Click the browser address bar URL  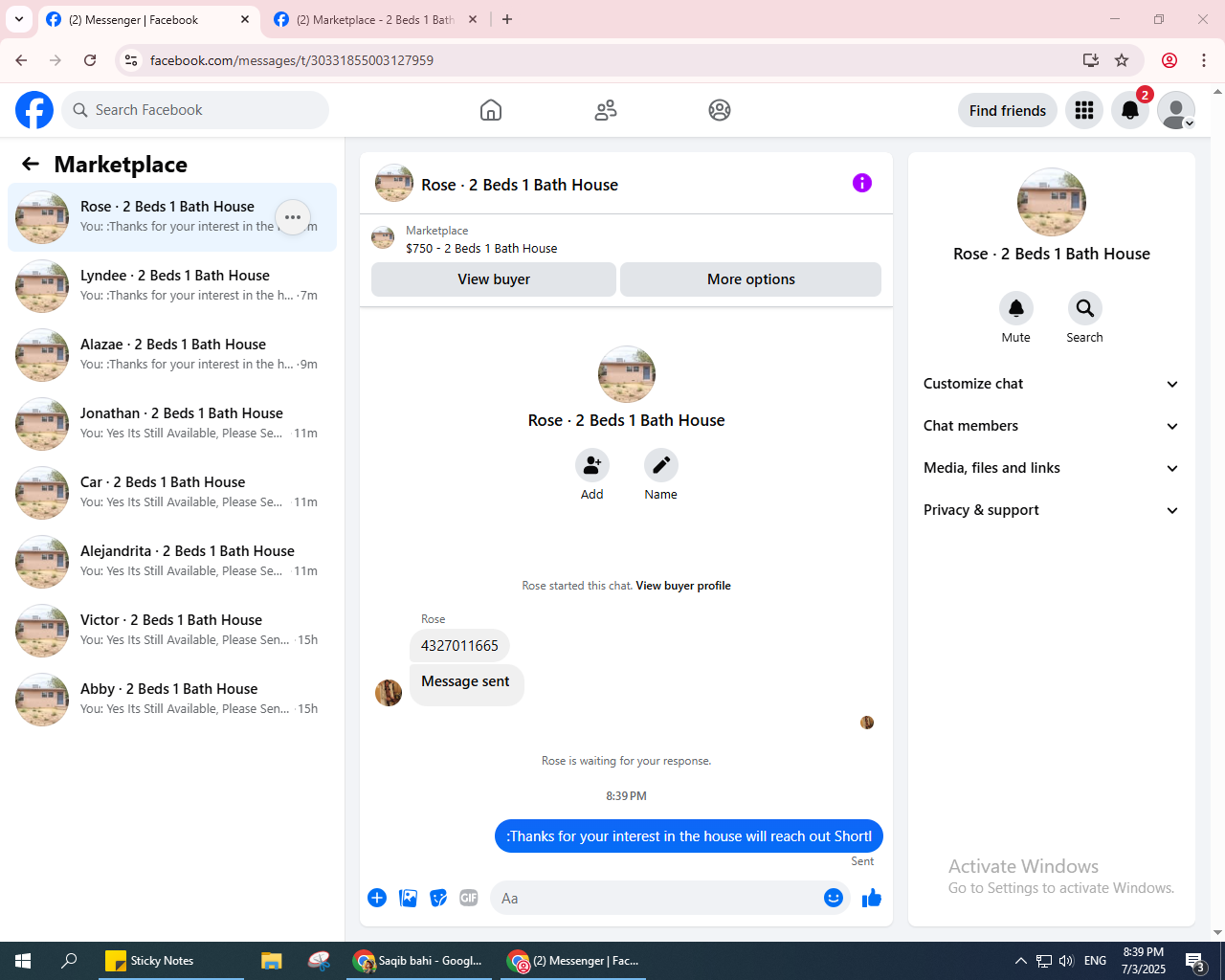(x=292, y=60)
